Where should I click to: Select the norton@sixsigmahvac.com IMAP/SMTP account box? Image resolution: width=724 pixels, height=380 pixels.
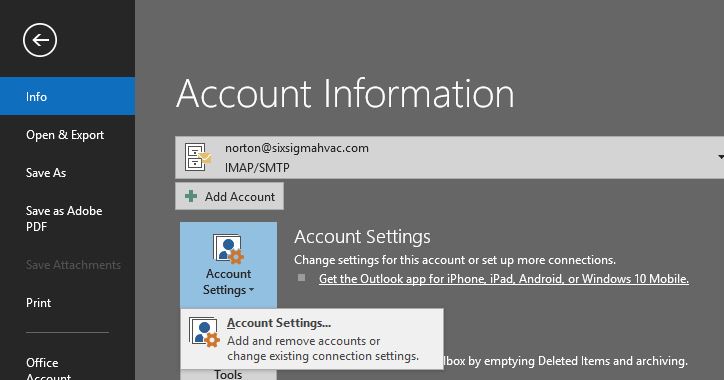pos(449,157)
